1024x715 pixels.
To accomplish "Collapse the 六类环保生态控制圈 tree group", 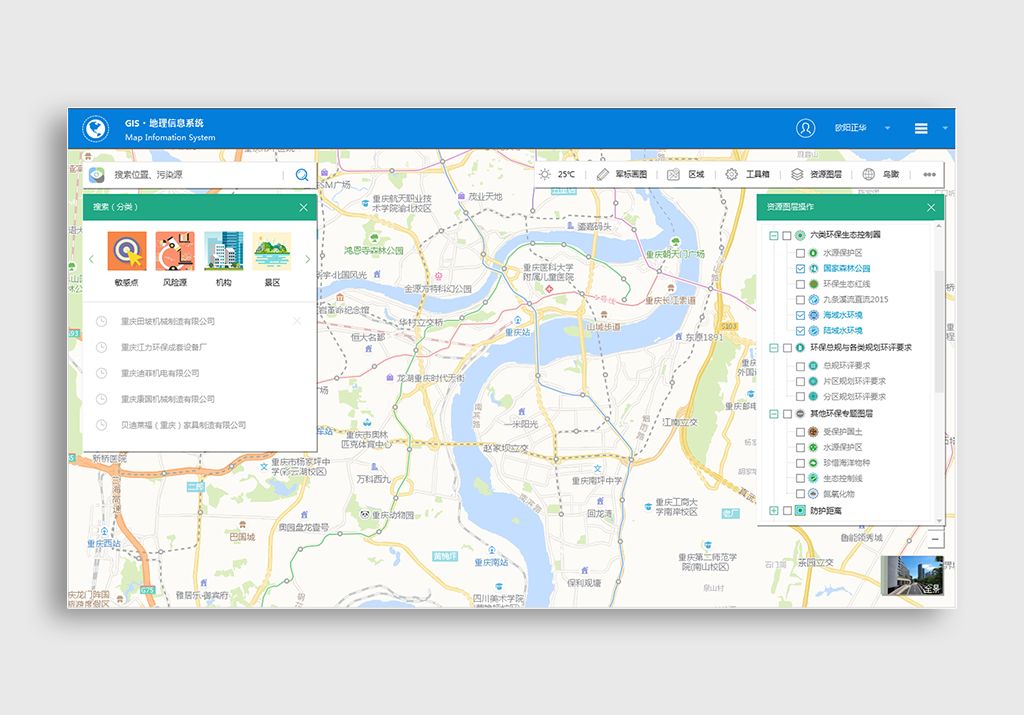I will tap(773, 235).
